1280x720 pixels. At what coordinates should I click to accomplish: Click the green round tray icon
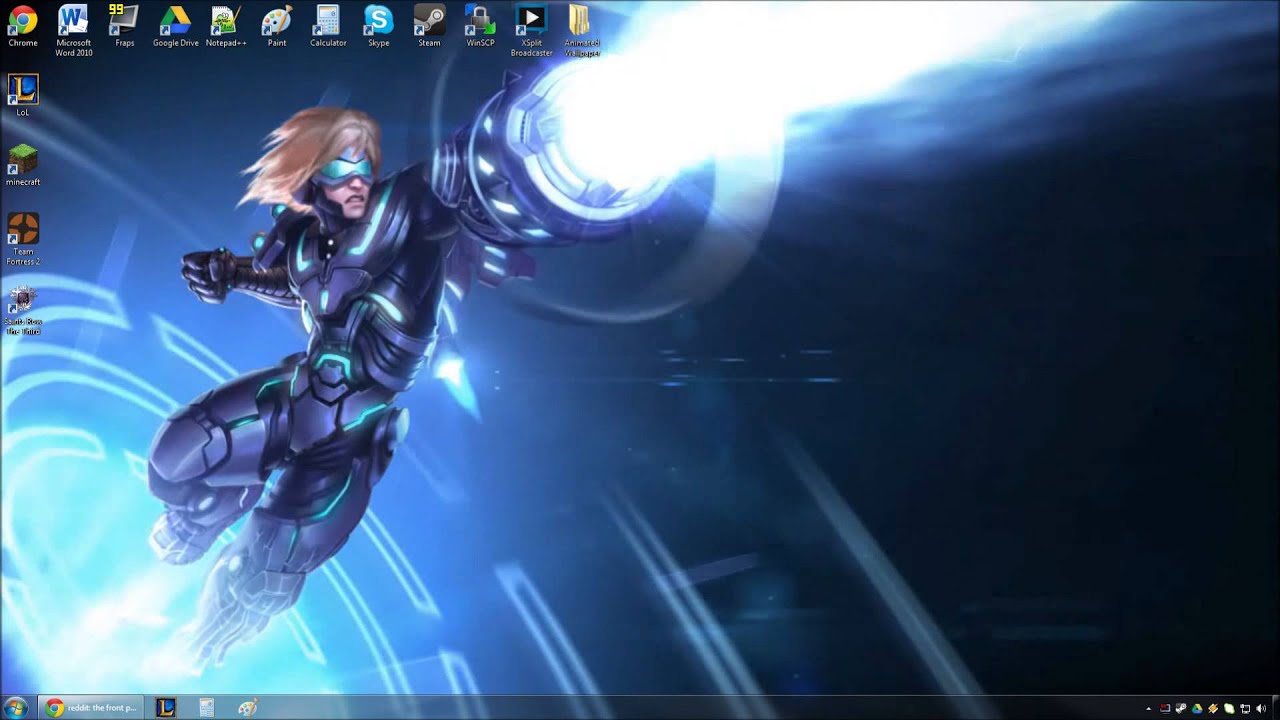click(x=1229, y=708)
